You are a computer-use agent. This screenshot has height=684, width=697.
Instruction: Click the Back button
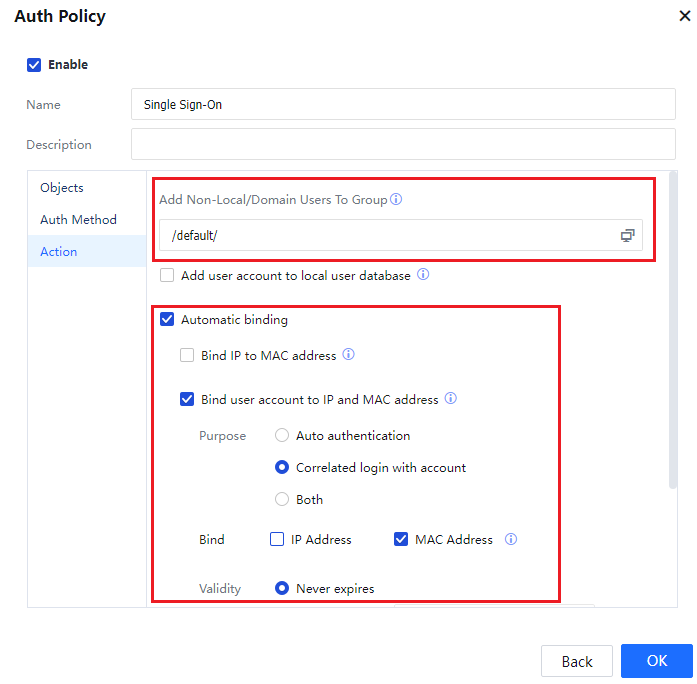pos(577,661)
